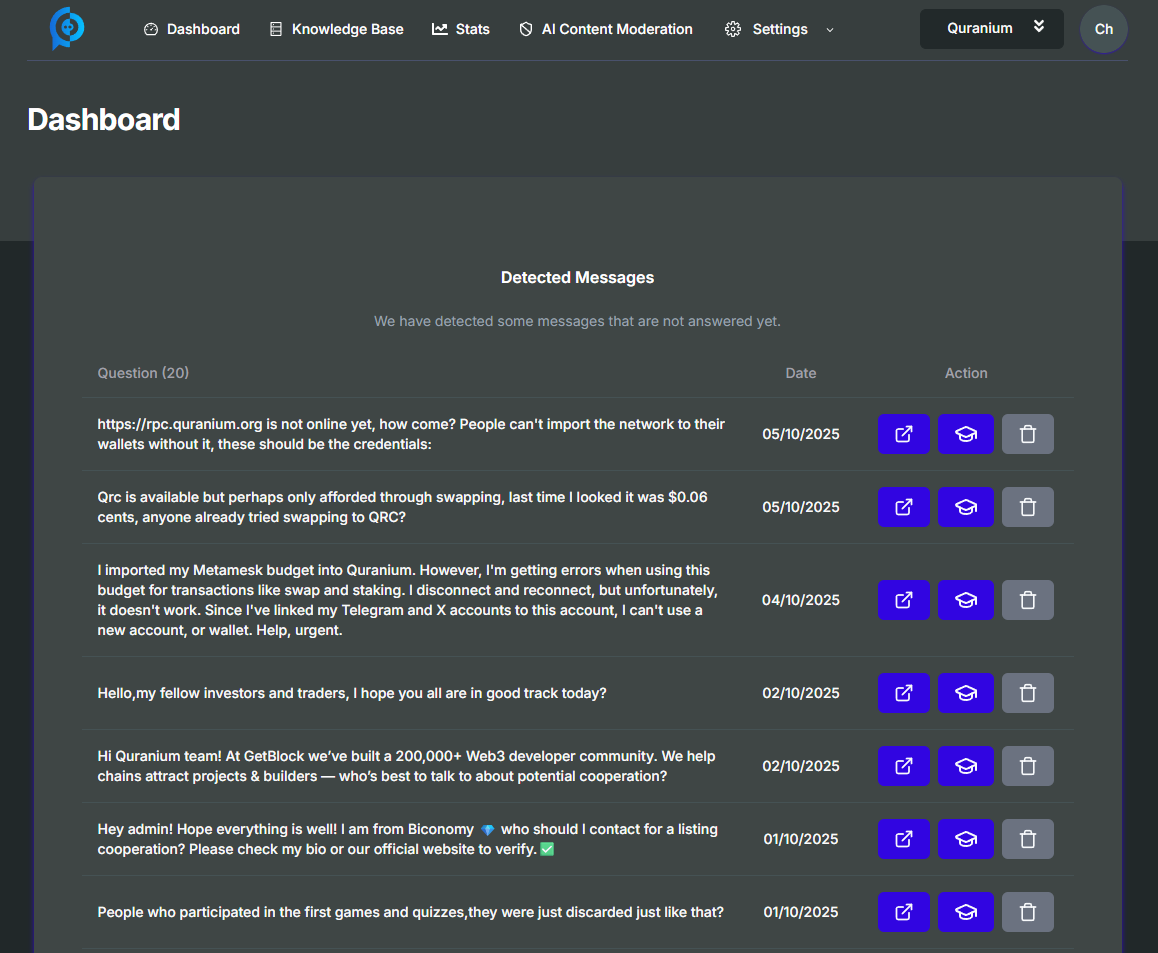
Task: Select the Stats chart icon
Action: pyautogui.click(x=440, y=29)
